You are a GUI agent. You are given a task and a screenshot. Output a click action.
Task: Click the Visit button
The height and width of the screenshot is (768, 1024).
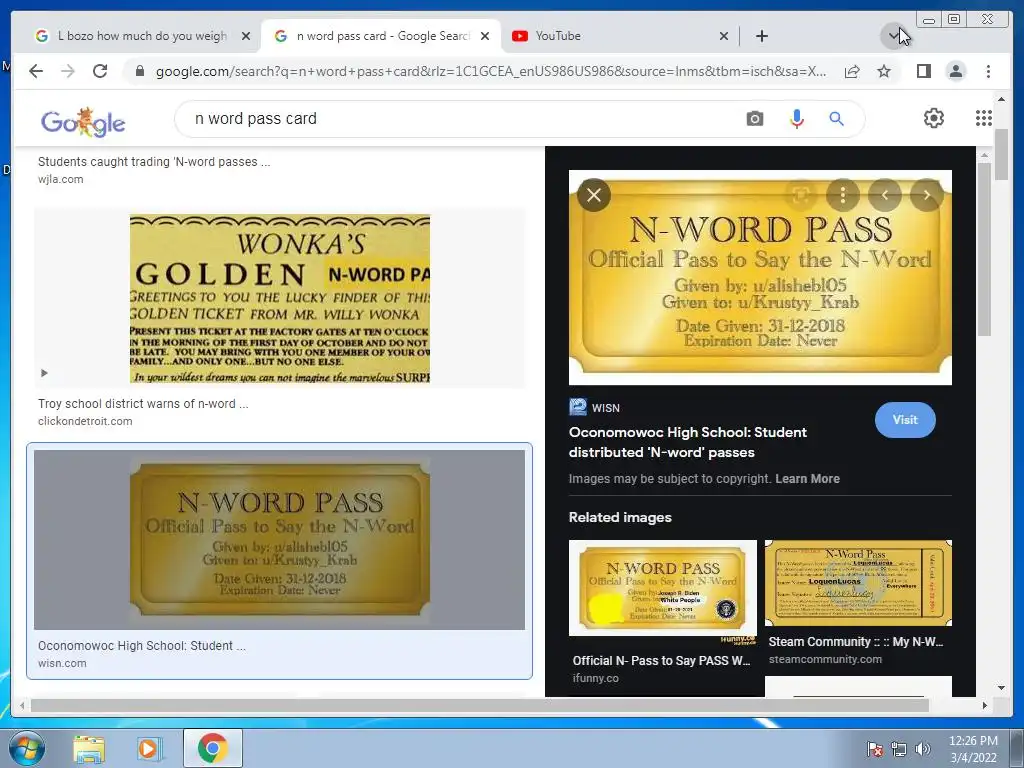[904, 420]
